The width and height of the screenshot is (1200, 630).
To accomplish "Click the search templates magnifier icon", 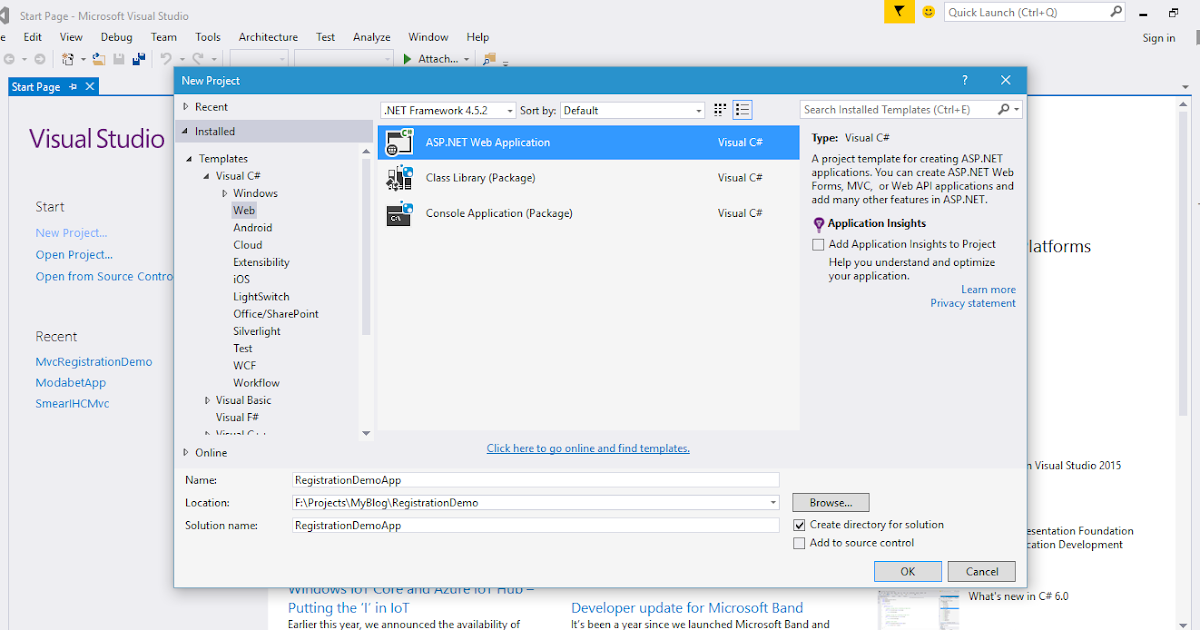I will [x=1003, y=110].
